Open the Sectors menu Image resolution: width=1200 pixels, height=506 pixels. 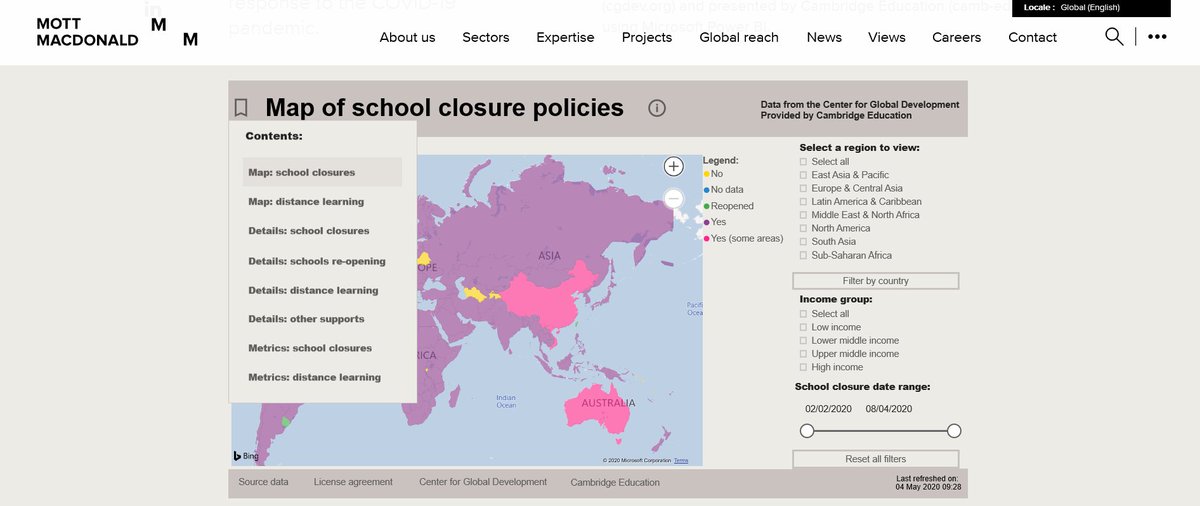(x=485, y=37)
